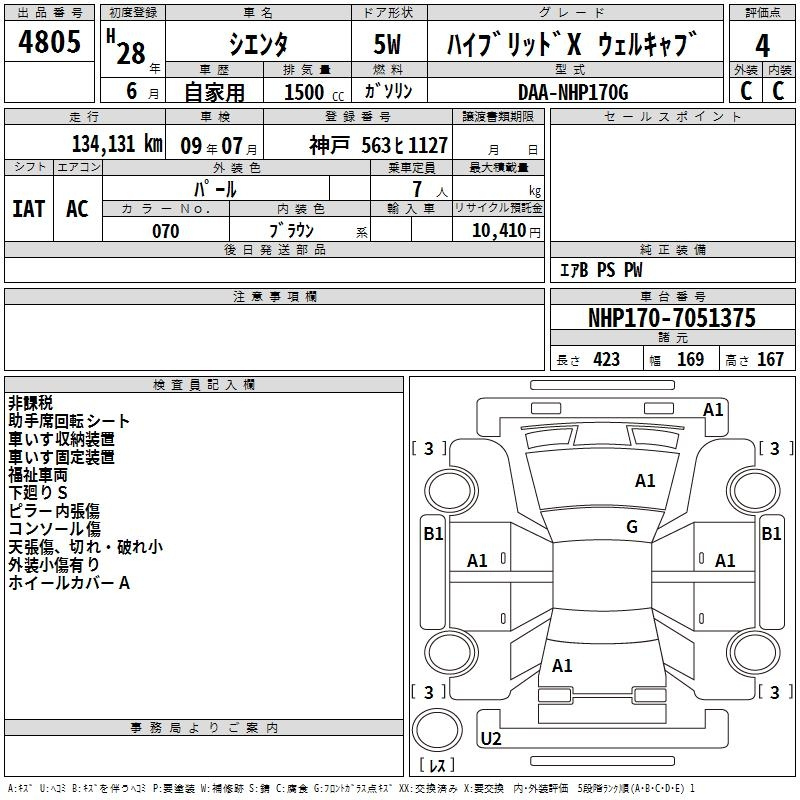Viewport: 800px width, 800px height.
Task: Click the AC air conditioner cell
Action: [x=77, y=208]
